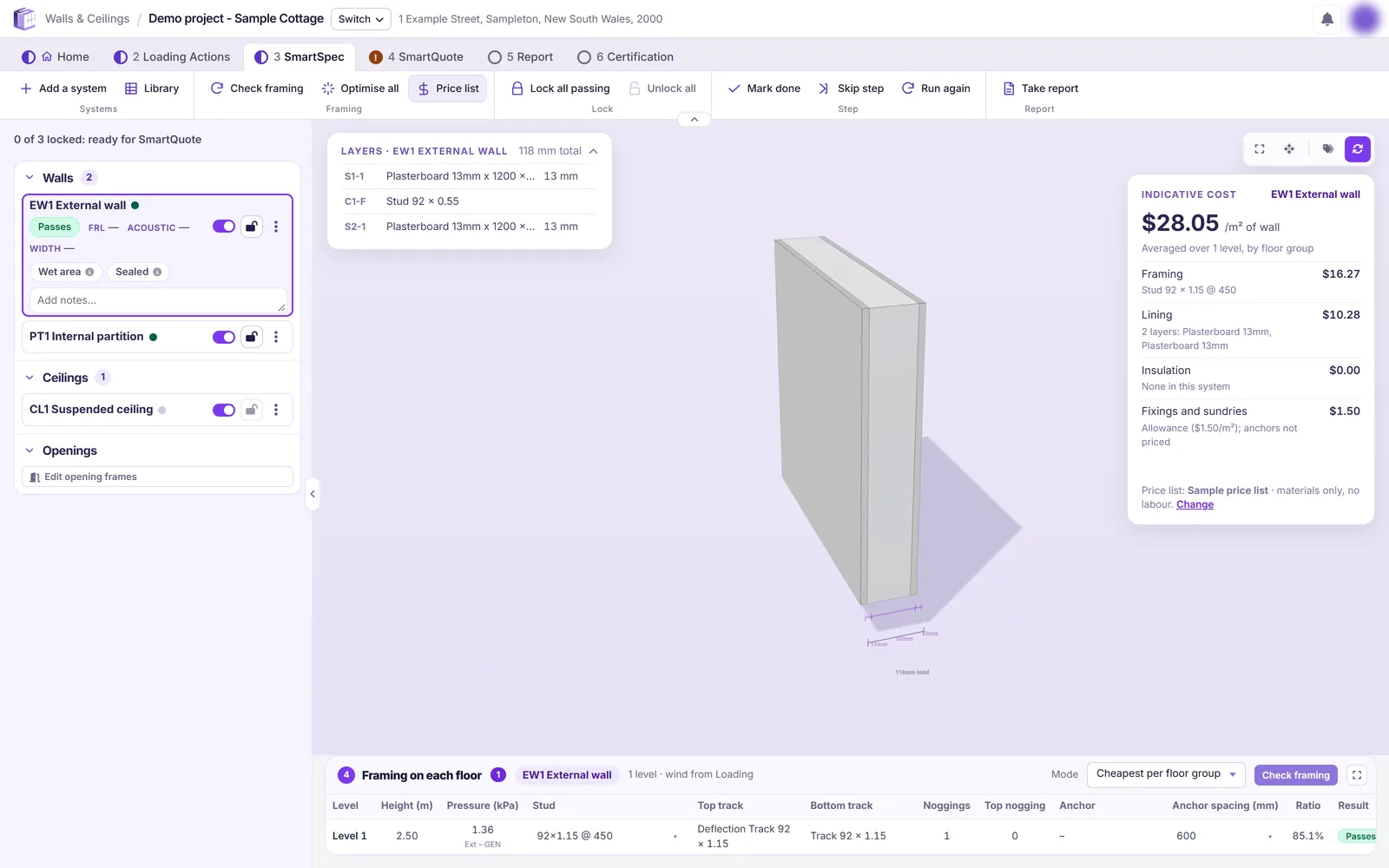The width and height of the screenshot is (1389, 868).
Task: Toggle the Sealed chip
Action: (139, 272)
